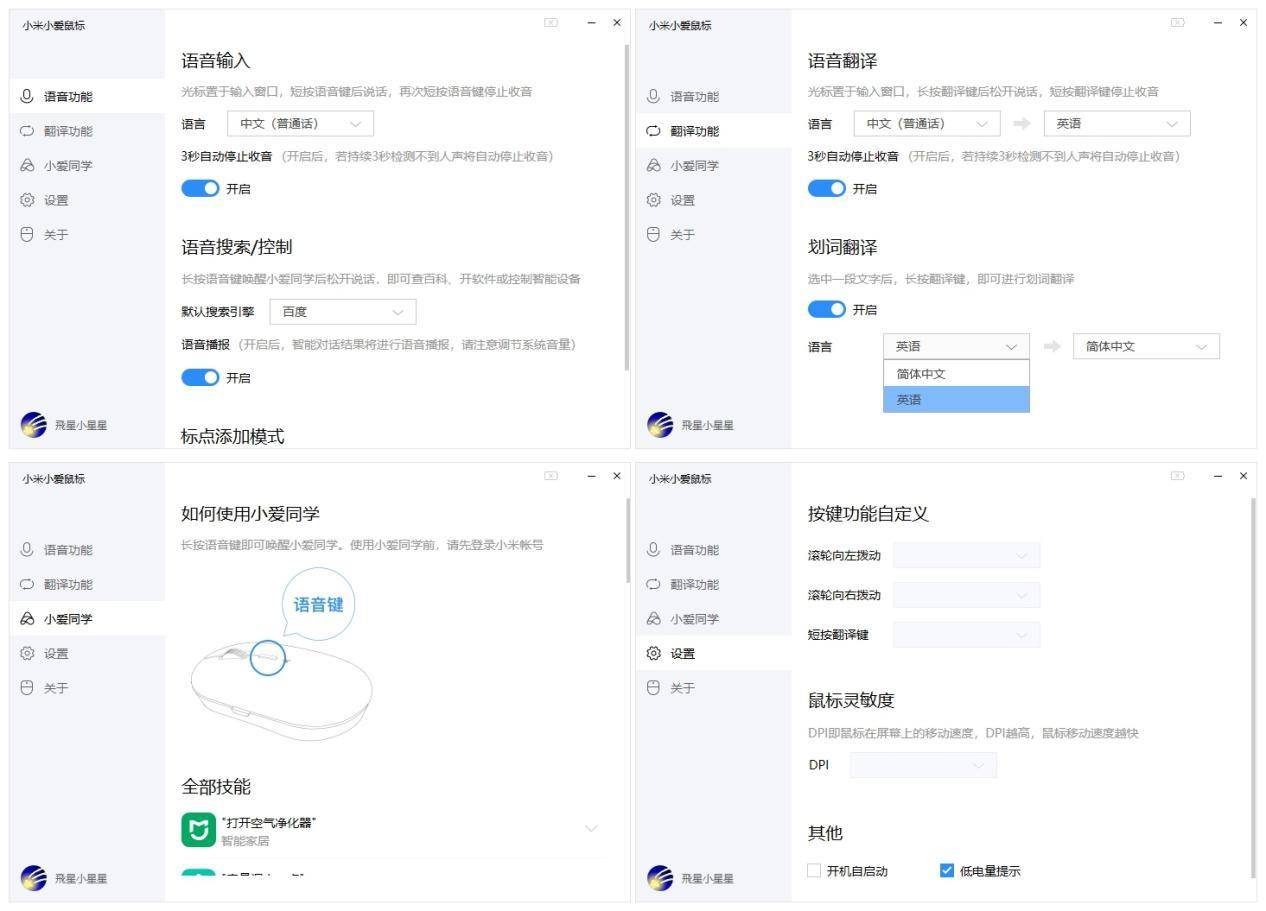The image size is (1266, 911).
Task: Select 翻译功能 icon in 语音翻译 window sidebar
Action: (x=654, y=131)
